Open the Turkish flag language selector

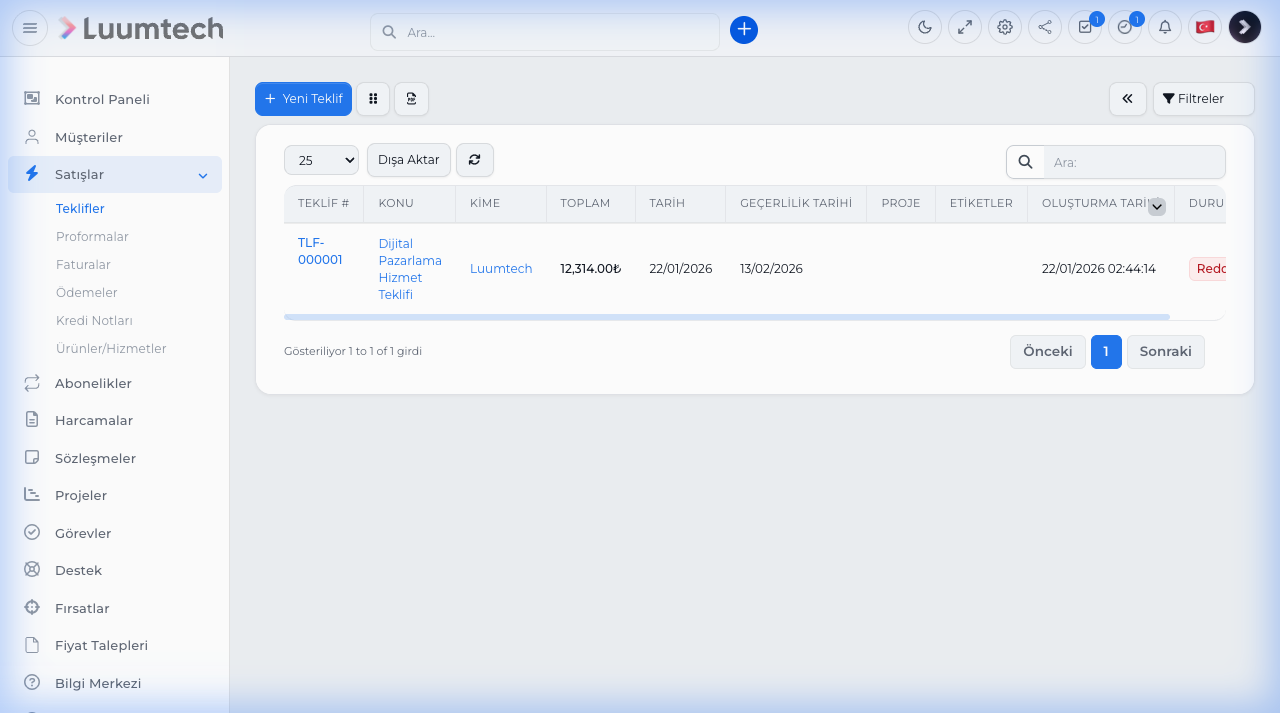(x=1205, y=27)
